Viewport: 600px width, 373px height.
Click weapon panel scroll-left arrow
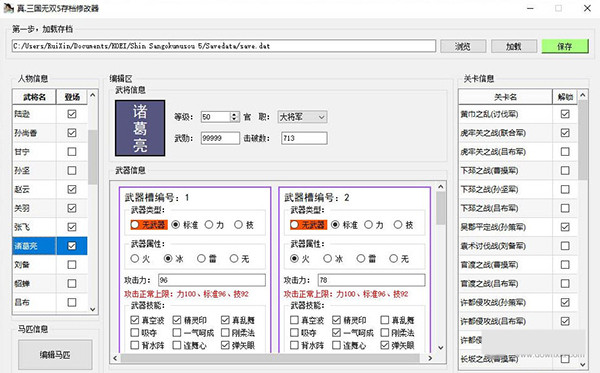pyautogui.click(x=115, y=358)
